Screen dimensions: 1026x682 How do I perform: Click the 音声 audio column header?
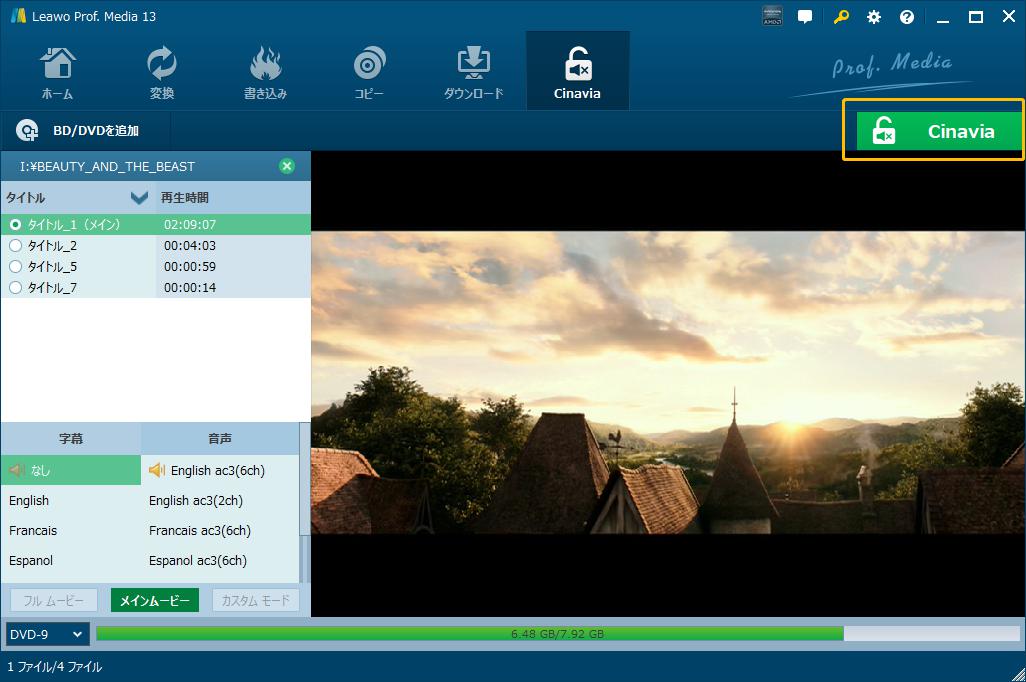(x=220, y=439)
